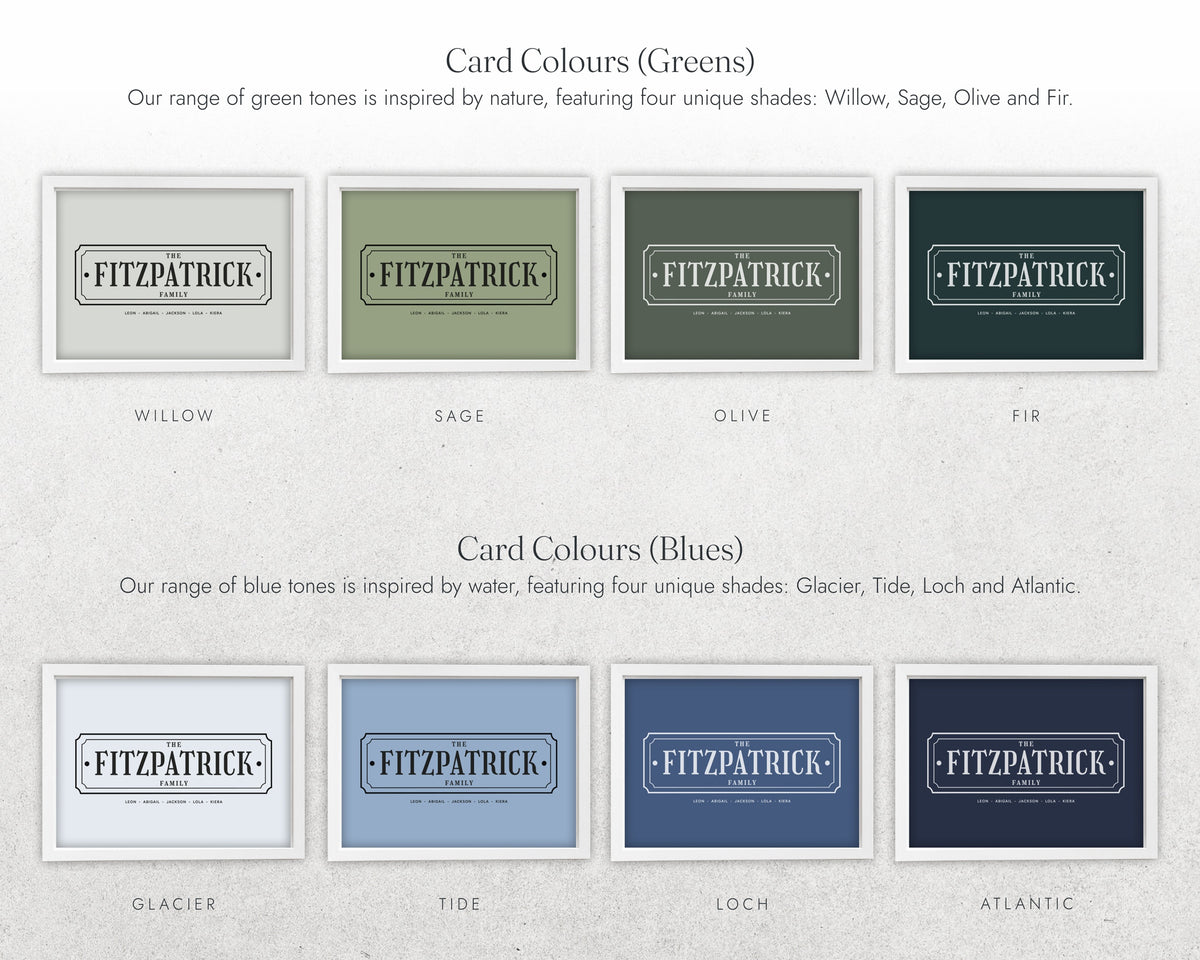Image resolution: width=1200 pixels, height=960 pixels.
Task: Pick the Loch blue framed card
Action: tap(742, 763)
